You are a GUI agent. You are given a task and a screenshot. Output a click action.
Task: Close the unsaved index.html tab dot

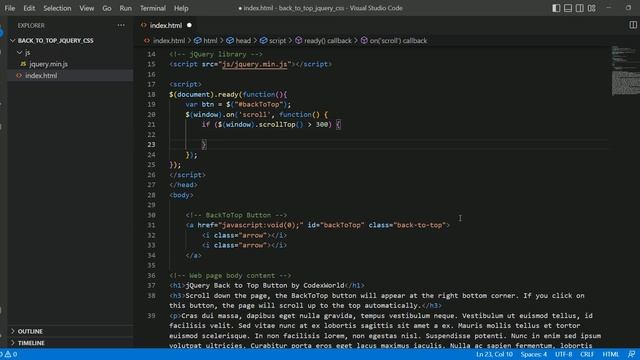(x=189, y=25)
